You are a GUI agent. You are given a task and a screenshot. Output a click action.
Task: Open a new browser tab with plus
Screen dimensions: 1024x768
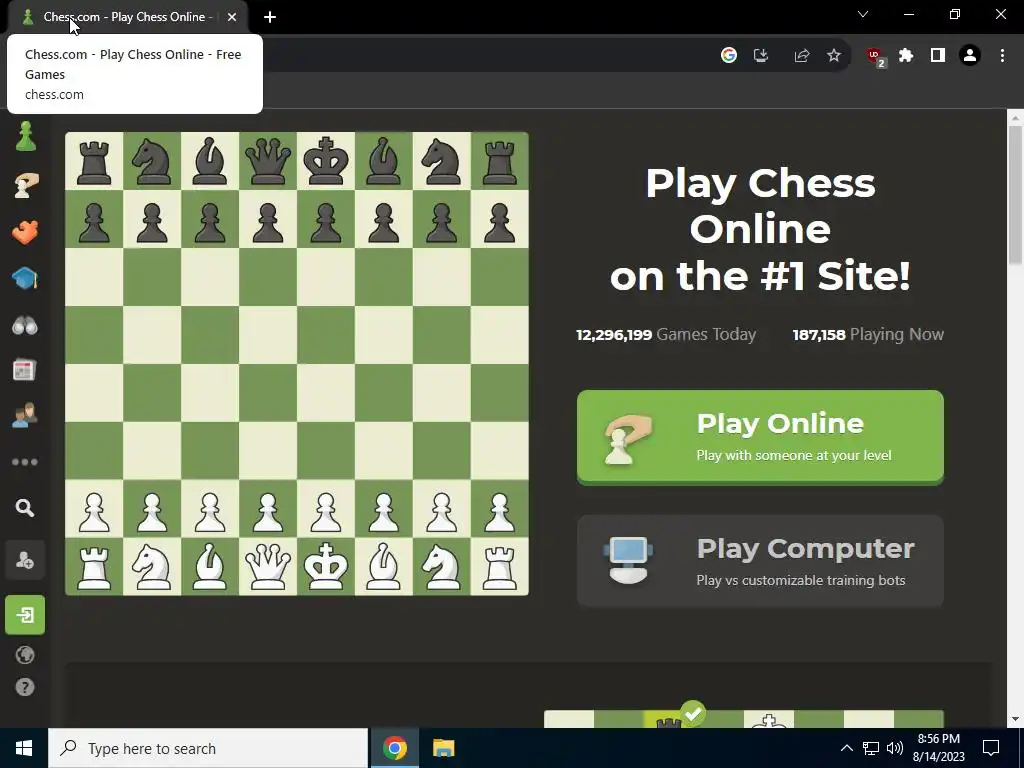[x=270, y=18]
